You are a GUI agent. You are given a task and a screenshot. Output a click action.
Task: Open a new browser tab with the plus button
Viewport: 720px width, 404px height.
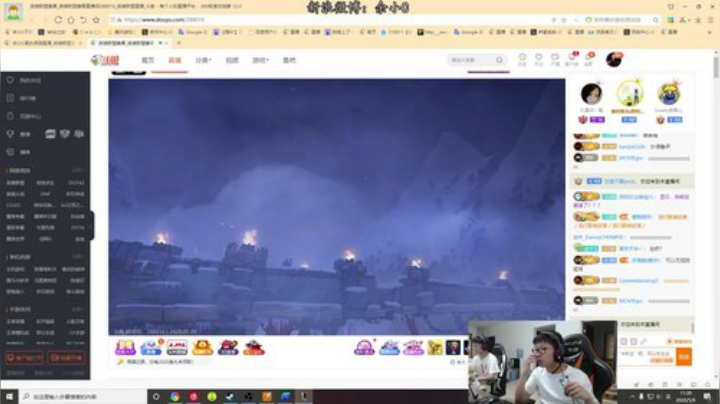click(179, 43)
